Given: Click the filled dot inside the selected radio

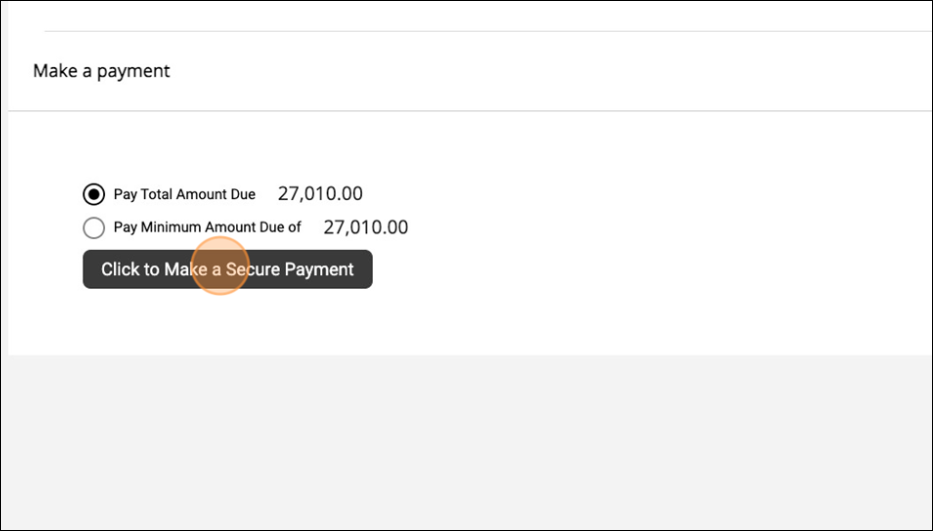Looking at the screenshot, I should click(94, 194).
